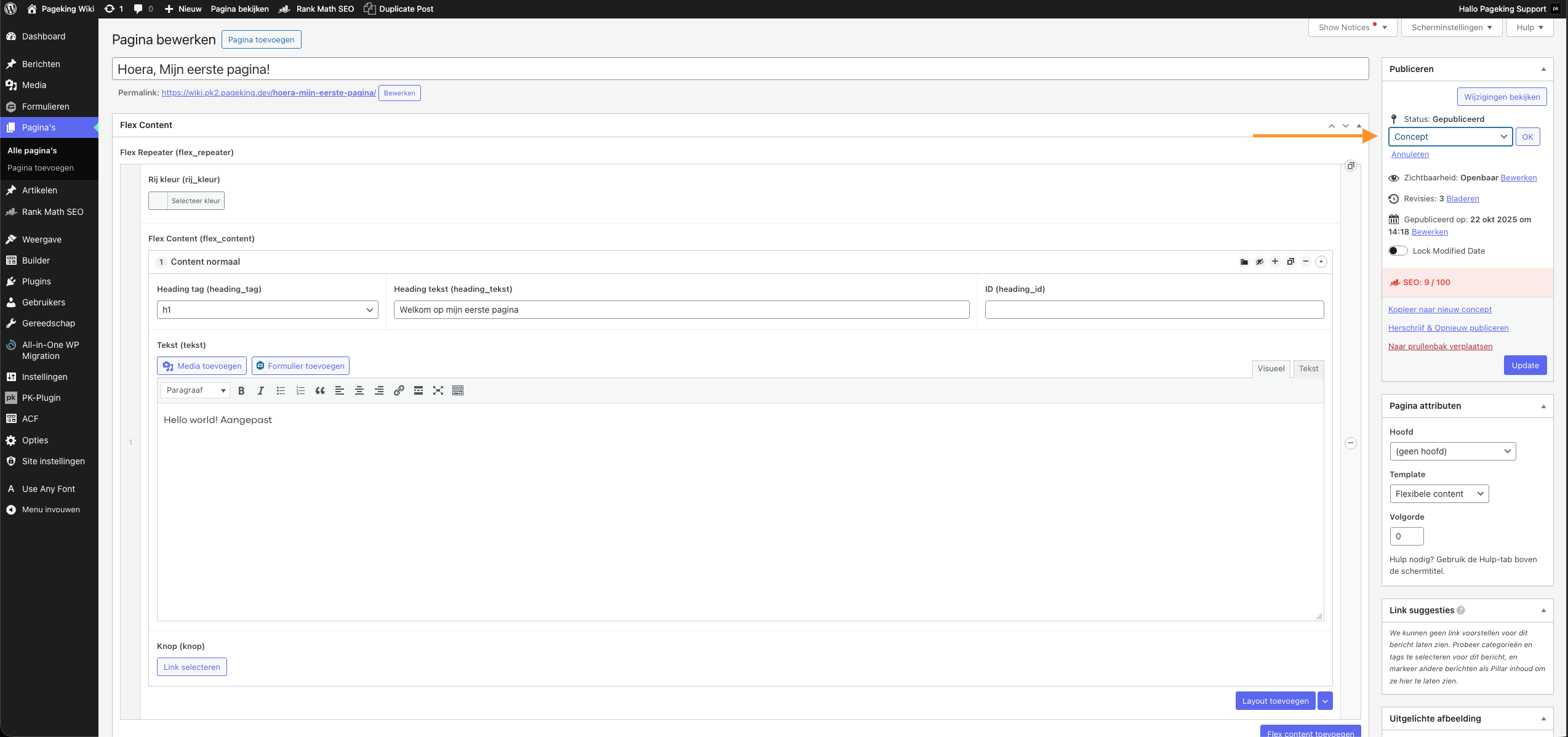Viewport: 1568px width, 737px height.
Task: Collapse the Content normaal layout with the round arrow
Action: [x=1321, y=262]
